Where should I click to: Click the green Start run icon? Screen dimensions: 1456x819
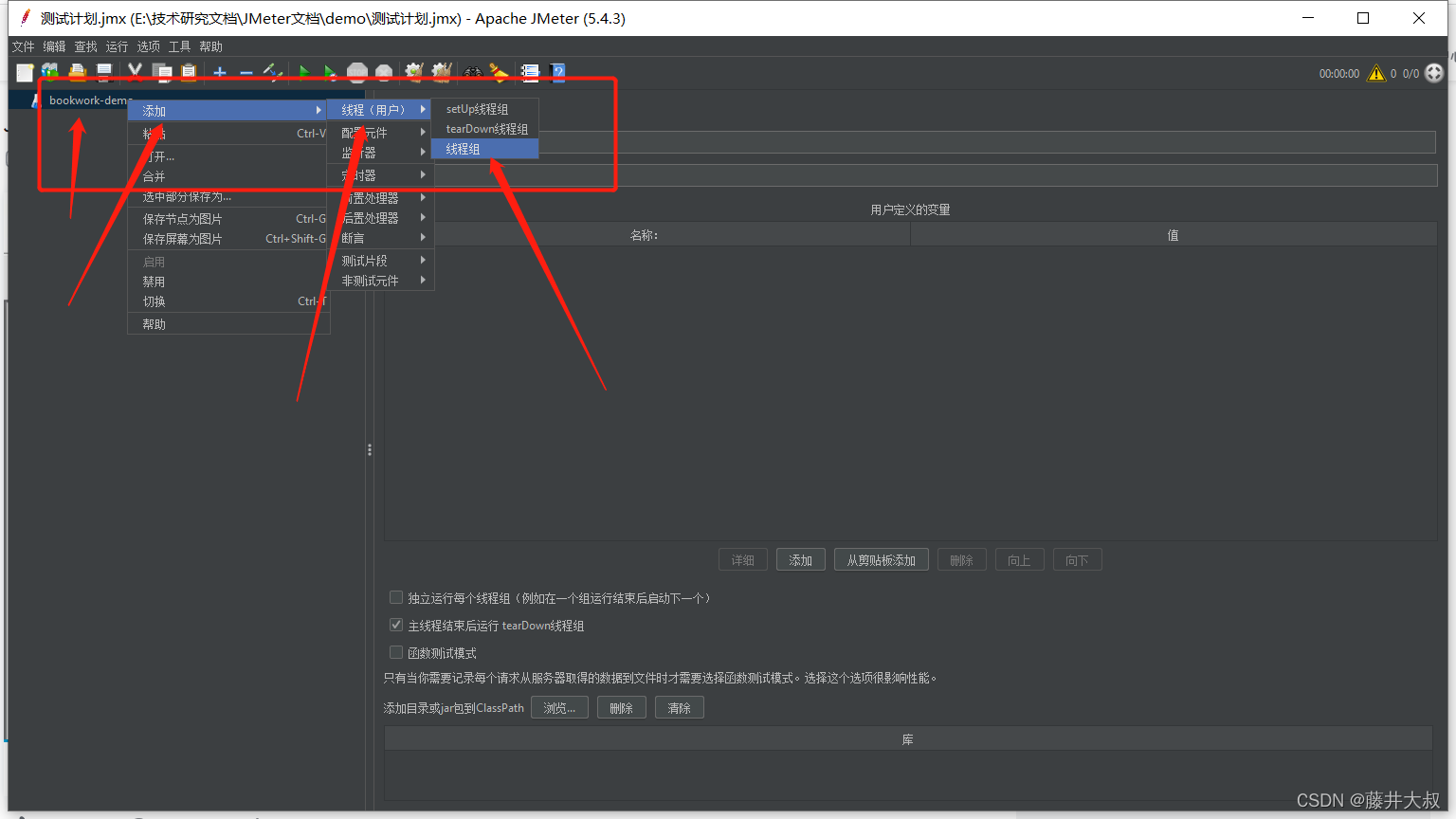tap(303, 72)
